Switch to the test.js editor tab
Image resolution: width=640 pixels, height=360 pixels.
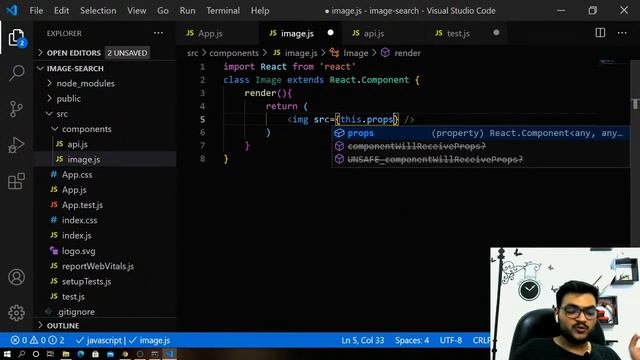pyautogui.click(x=466, y=33)
